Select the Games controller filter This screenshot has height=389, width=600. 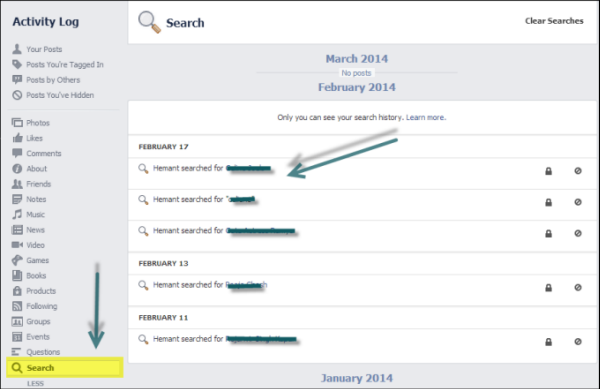17,260
